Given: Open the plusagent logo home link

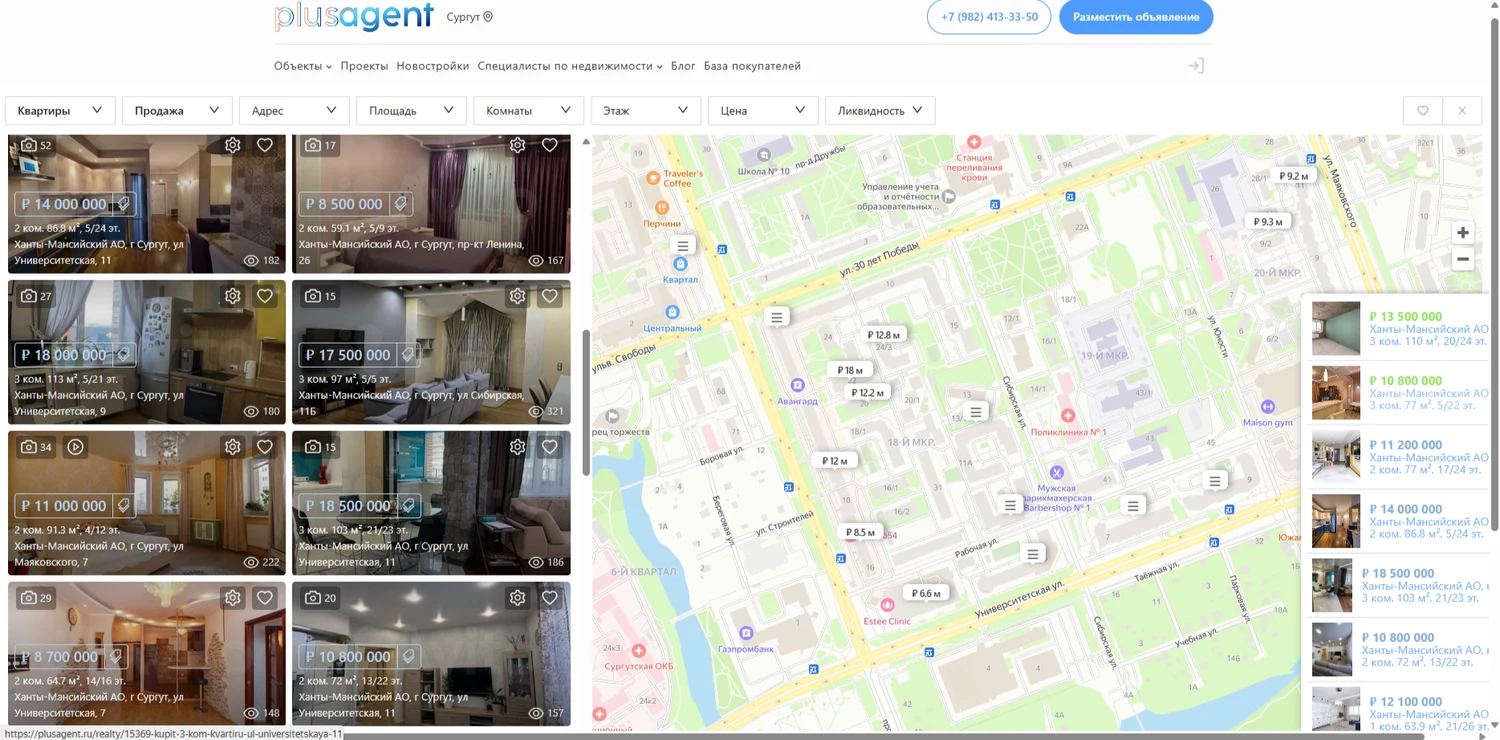Looking at the screenshot, I should 354,16.
